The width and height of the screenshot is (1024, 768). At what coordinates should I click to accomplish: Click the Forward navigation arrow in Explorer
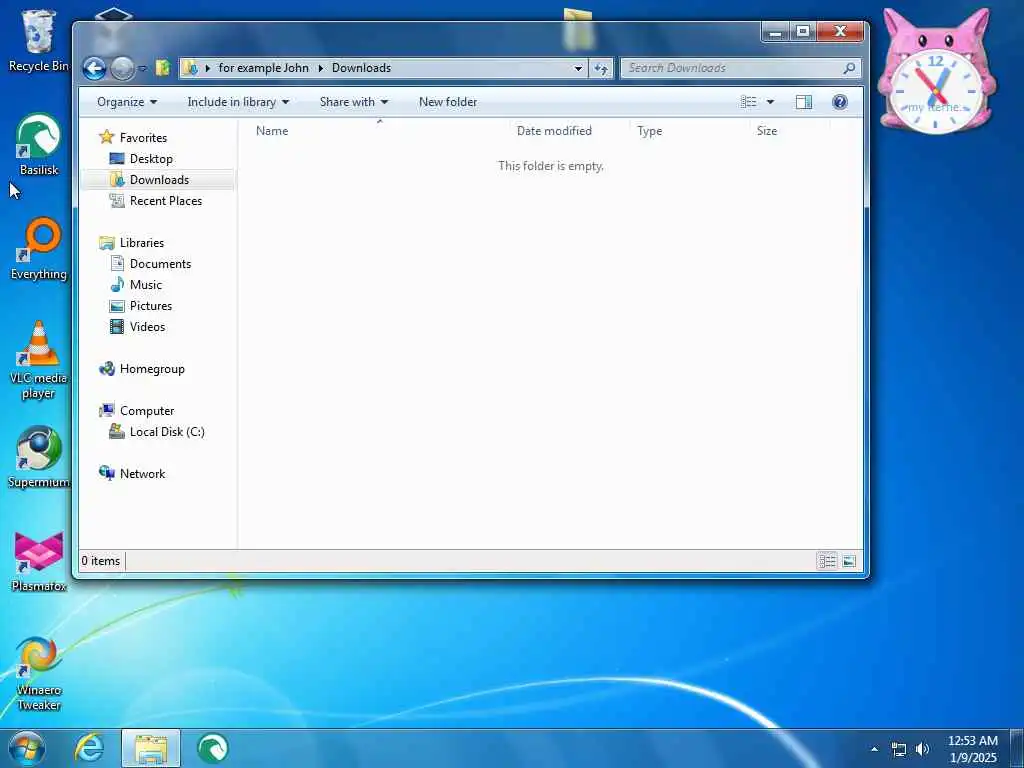(122, 68)
